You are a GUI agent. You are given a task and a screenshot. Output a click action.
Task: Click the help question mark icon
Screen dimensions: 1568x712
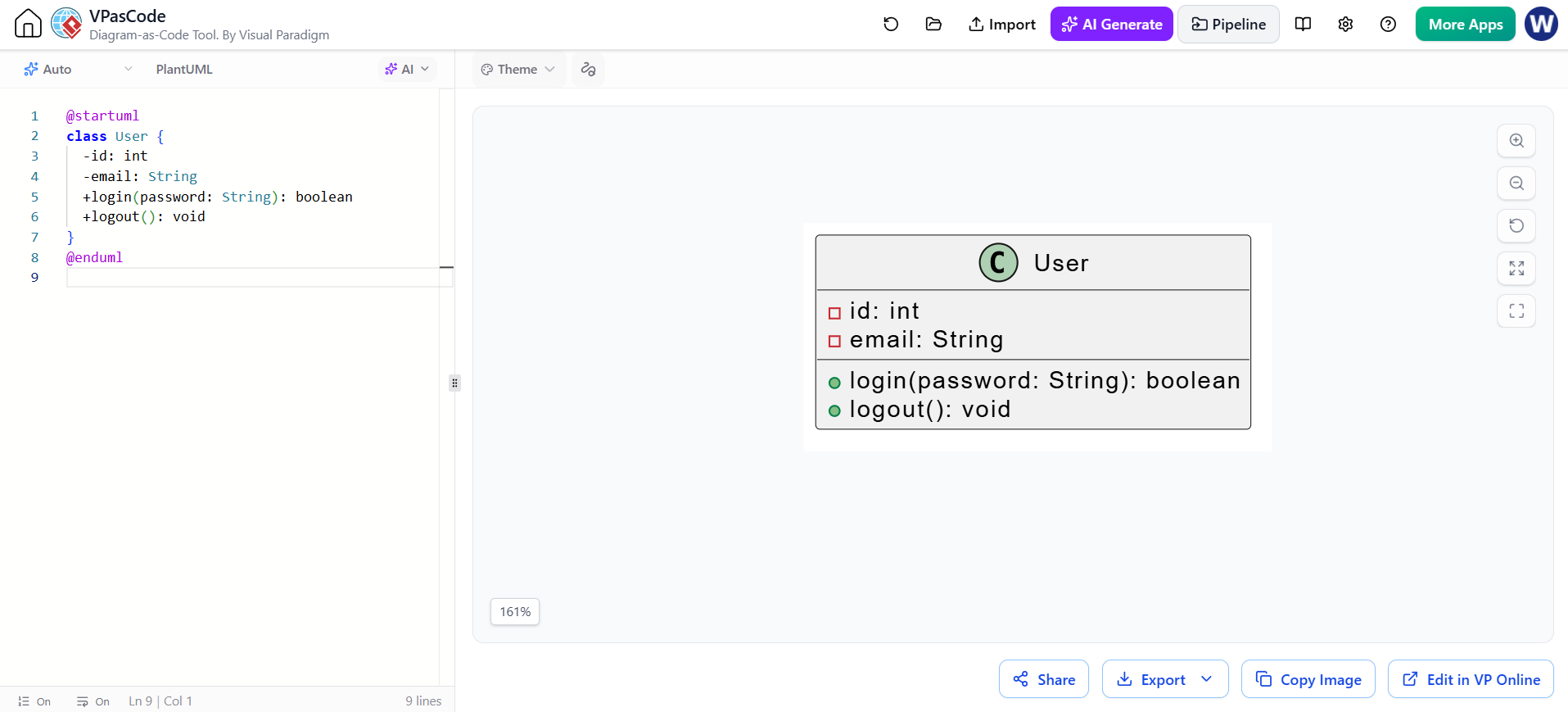pyautogui.click(x=1388, y=25)
